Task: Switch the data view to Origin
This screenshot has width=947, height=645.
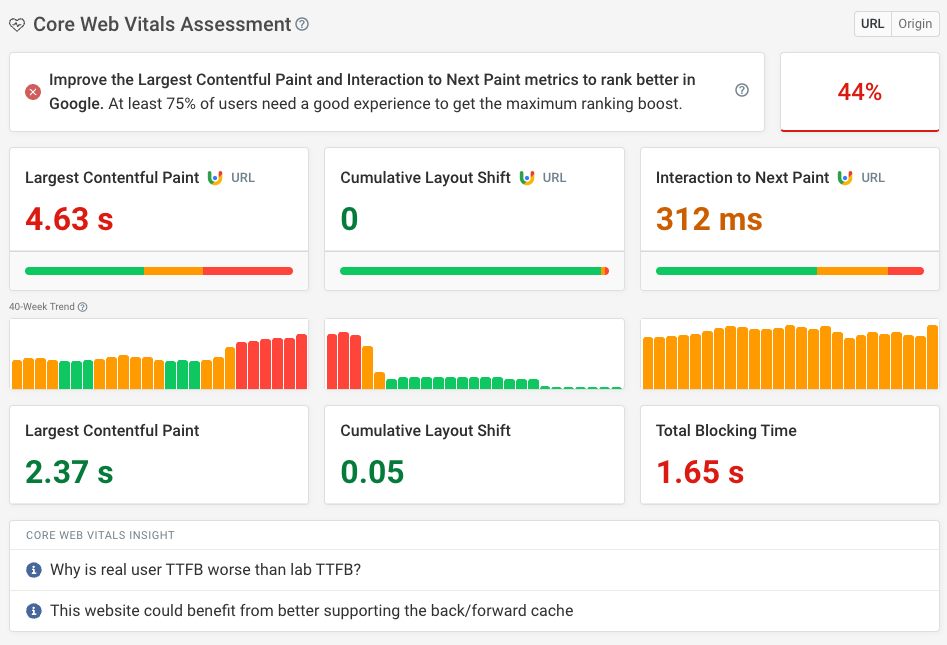Action: 914,23
